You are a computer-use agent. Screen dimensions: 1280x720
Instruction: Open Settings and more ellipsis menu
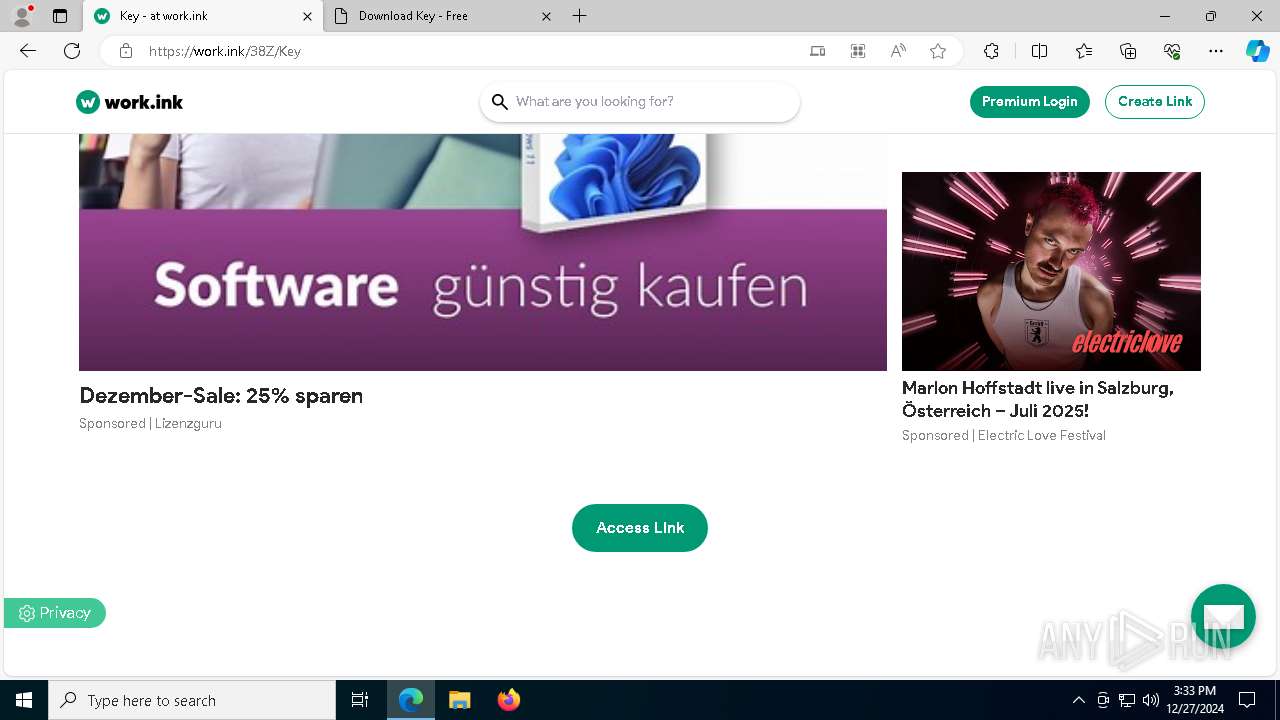point(1216,51)
